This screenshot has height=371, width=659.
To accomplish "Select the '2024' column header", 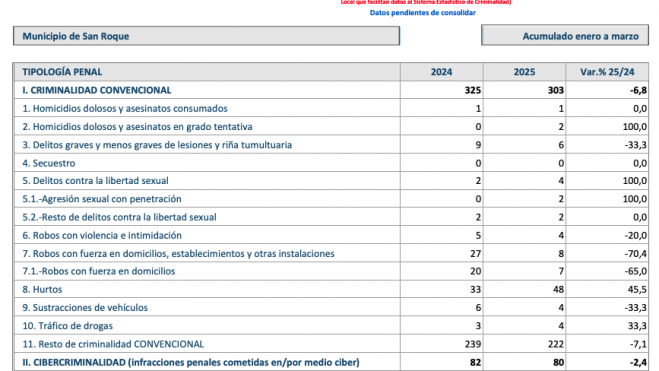I will click(x=441, y=72).
